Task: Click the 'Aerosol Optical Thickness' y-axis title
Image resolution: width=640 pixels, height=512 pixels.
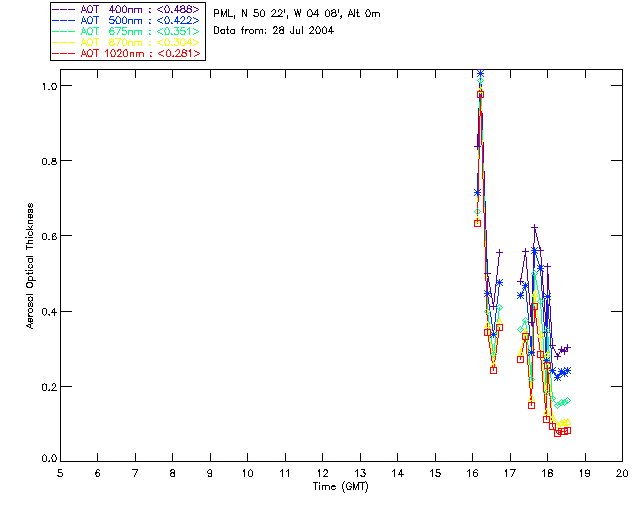Action: coord(31,281)
